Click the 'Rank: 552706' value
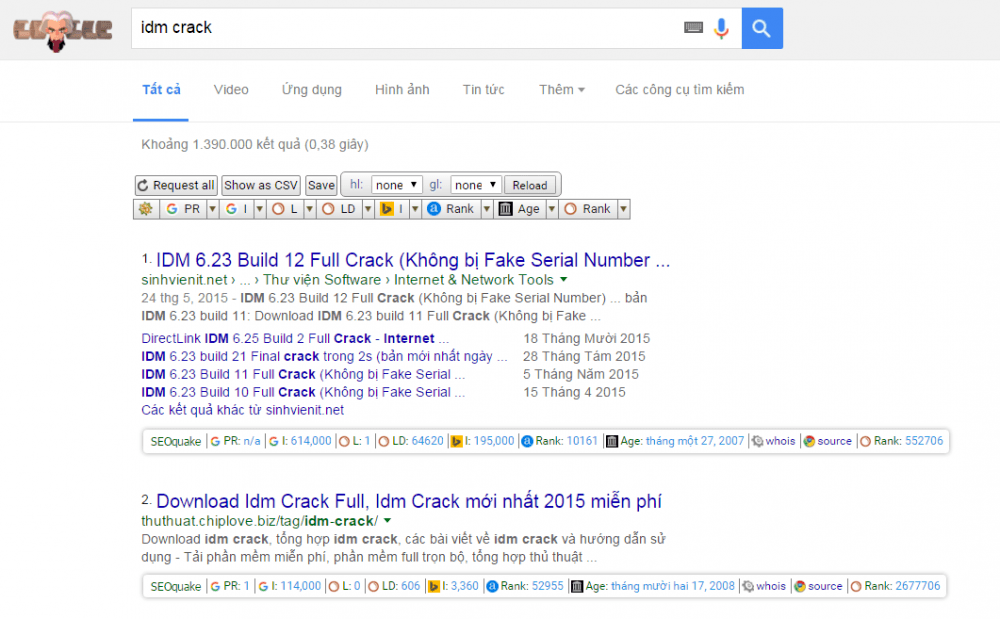1000x619 pixels. [902, 441]
